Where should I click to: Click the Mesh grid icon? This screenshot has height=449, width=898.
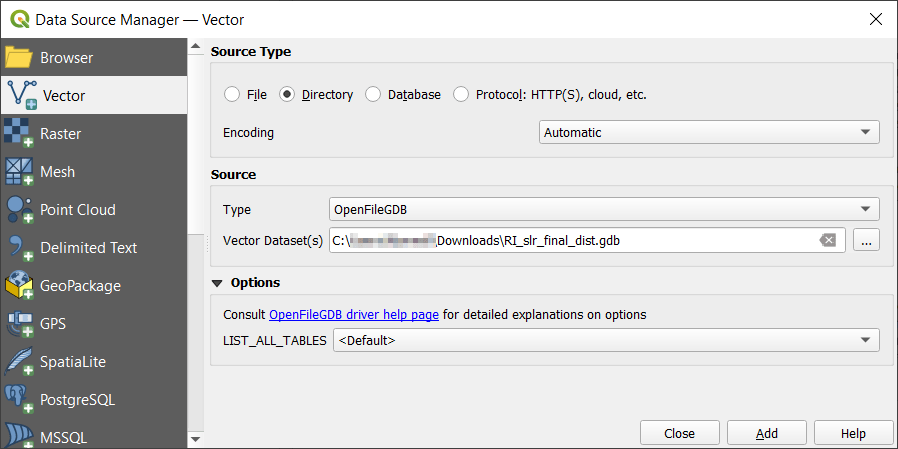(x=19, y=171)
